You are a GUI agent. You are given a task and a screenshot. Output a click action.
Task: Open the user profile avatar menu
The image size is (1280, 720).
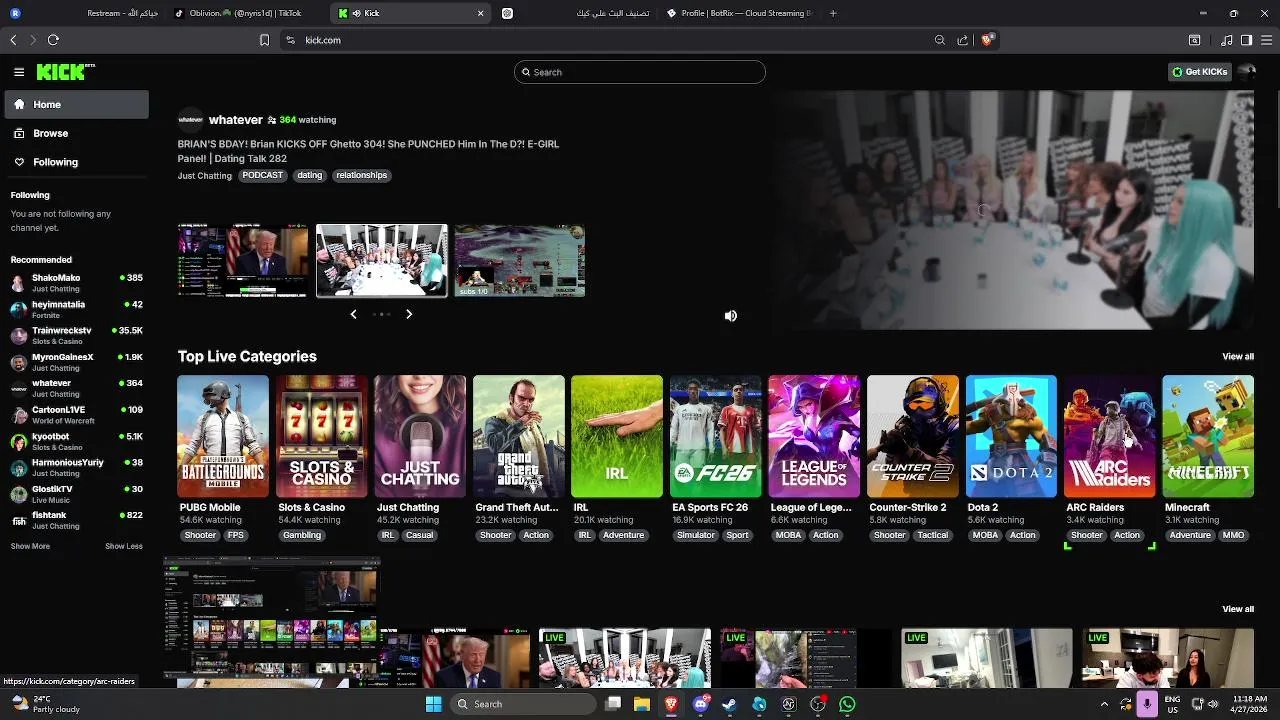(1246, 72)
